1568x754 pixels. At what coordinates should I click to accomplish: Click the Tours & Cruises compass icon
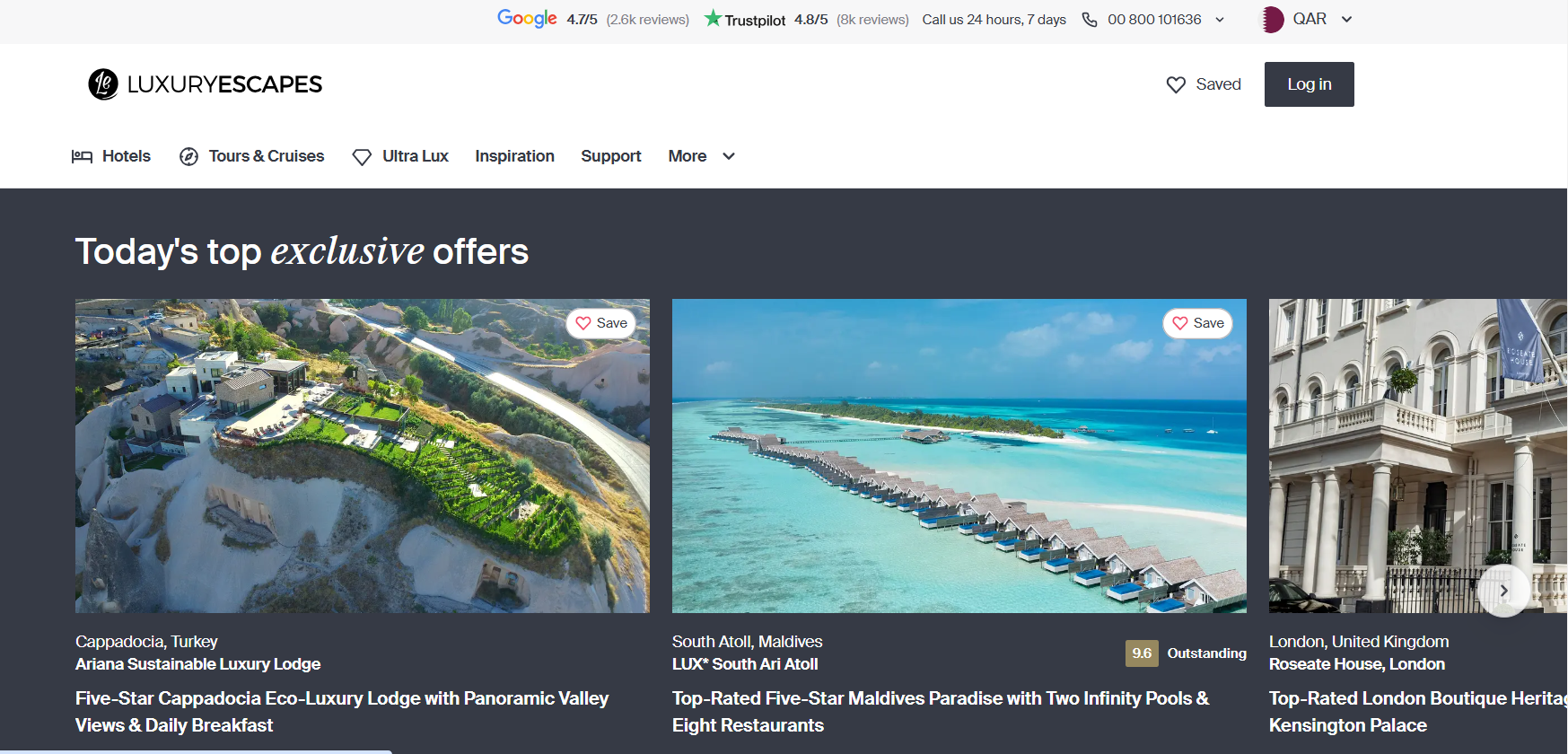(188, 156)
